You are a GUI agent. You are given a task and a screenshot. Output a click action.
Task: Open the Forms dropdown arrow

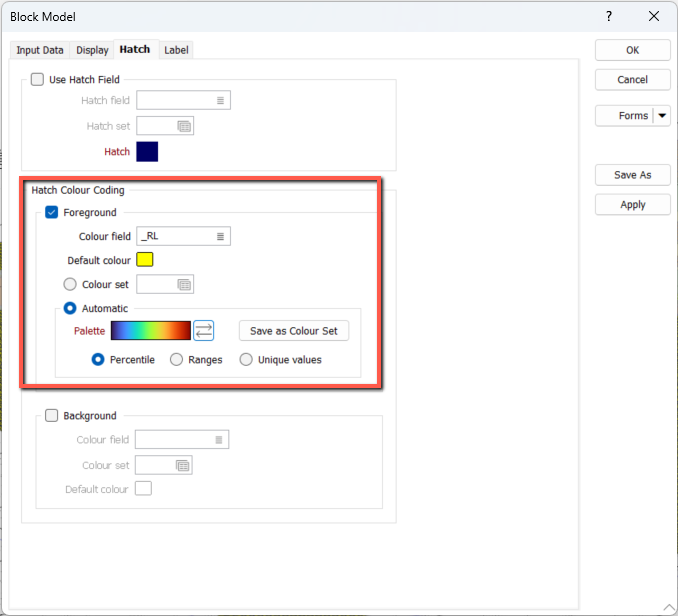tap(662, 116)
